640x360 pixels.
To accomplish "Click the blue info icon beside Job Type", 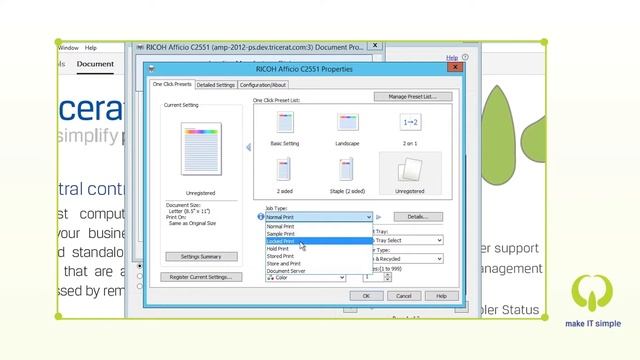I will tap(261, 217).
